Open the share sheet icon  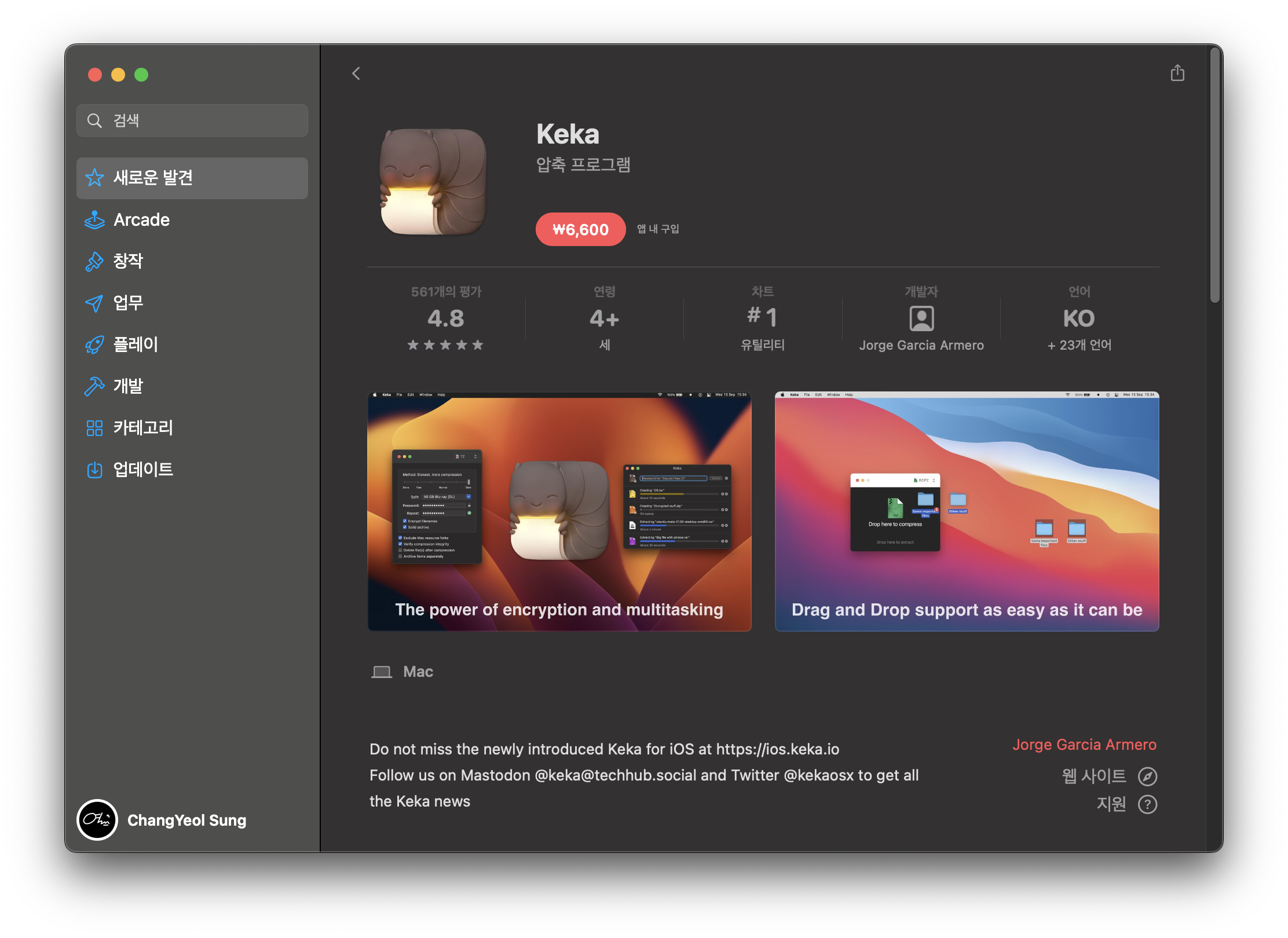coord(1177,73)
